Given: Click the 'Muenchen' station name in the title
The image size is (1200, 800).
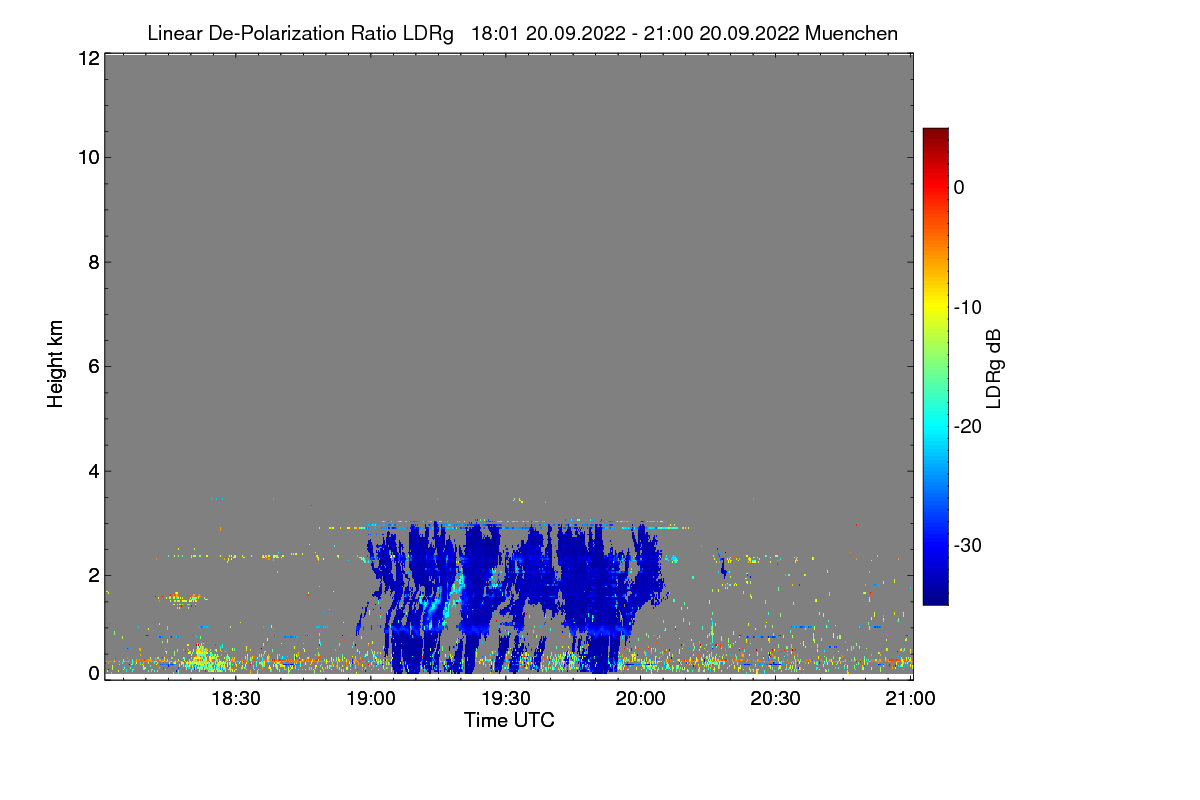Looking at the screenshot, I should [851, 33].
